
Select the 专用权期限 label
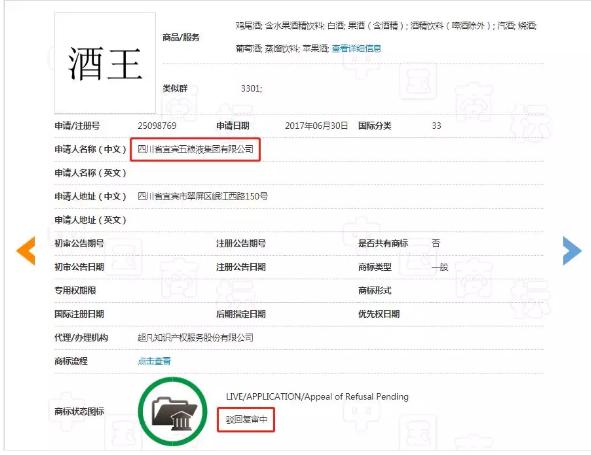(75, 290)
